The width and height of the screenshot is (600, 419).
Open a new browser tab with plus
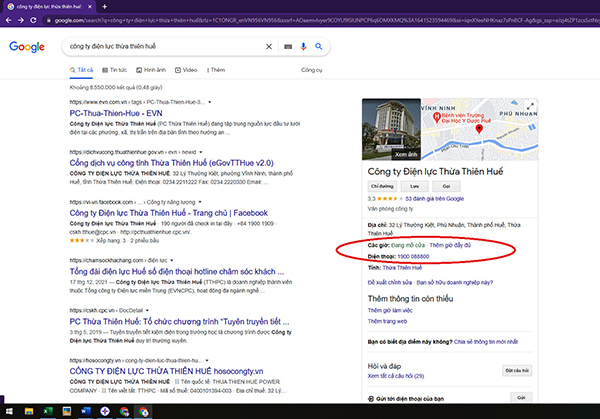(x=105, y=6)
